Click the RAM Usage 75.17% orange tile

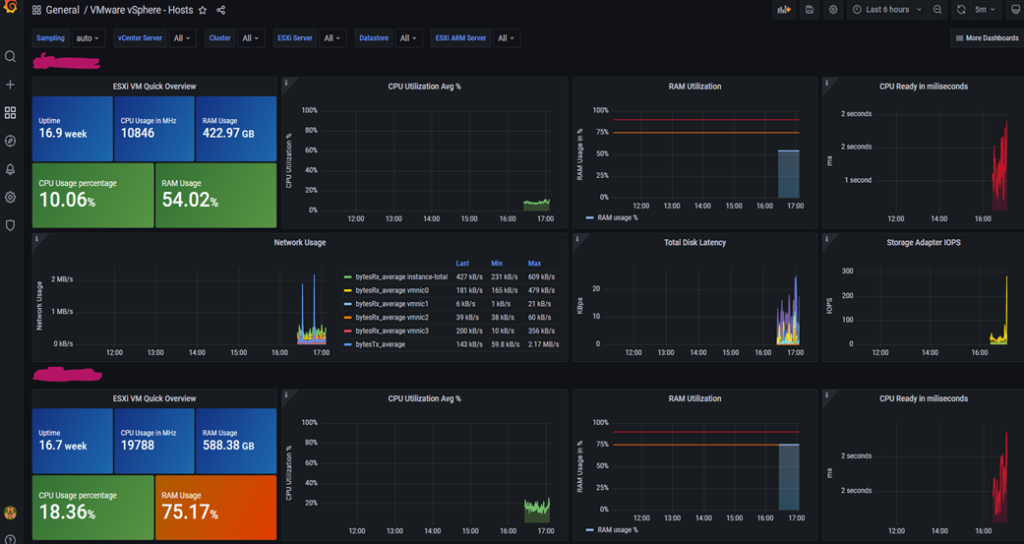216,507
